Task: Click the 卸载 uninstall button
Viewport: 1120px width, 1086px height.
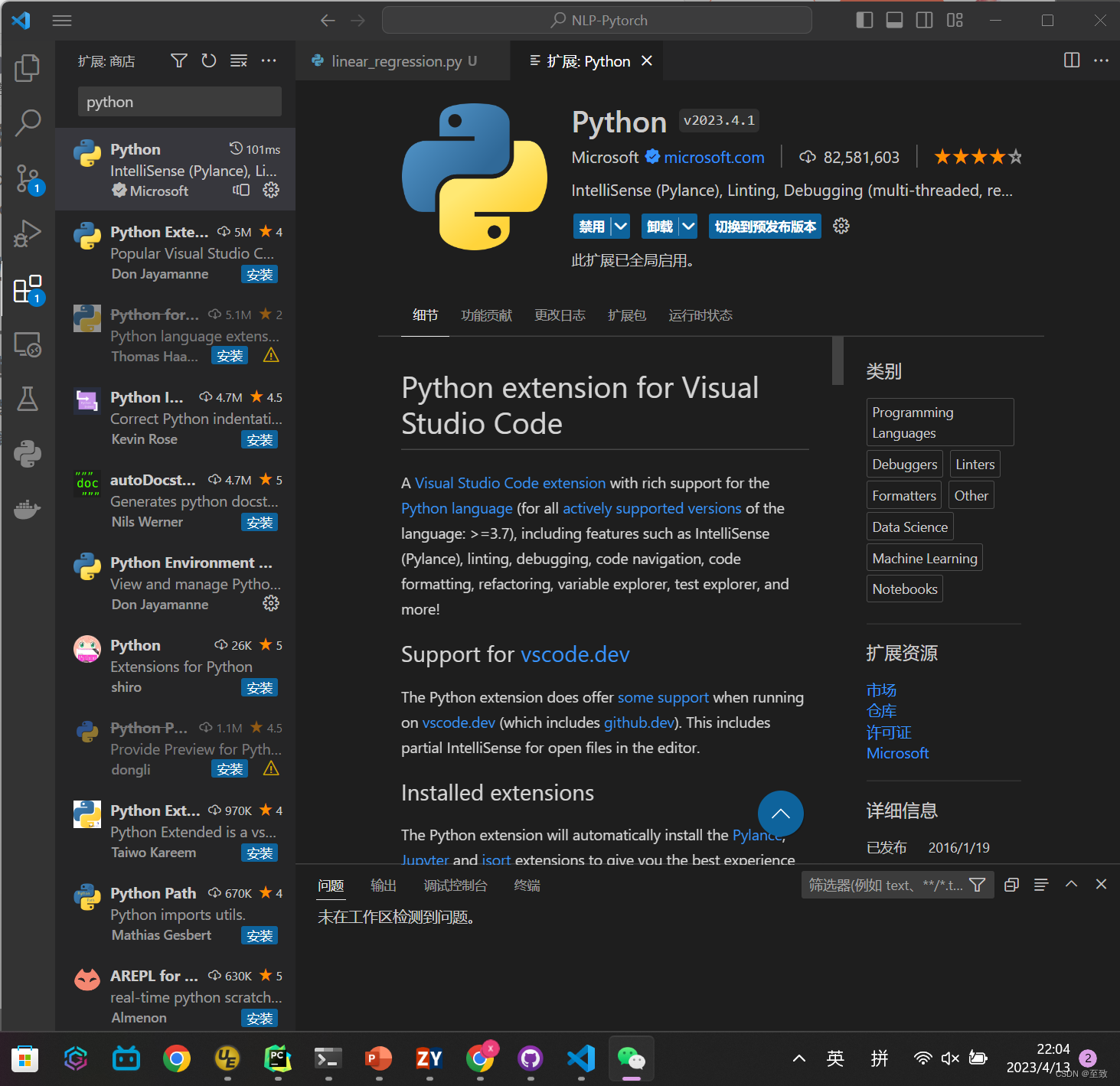Action: [660, 226]
